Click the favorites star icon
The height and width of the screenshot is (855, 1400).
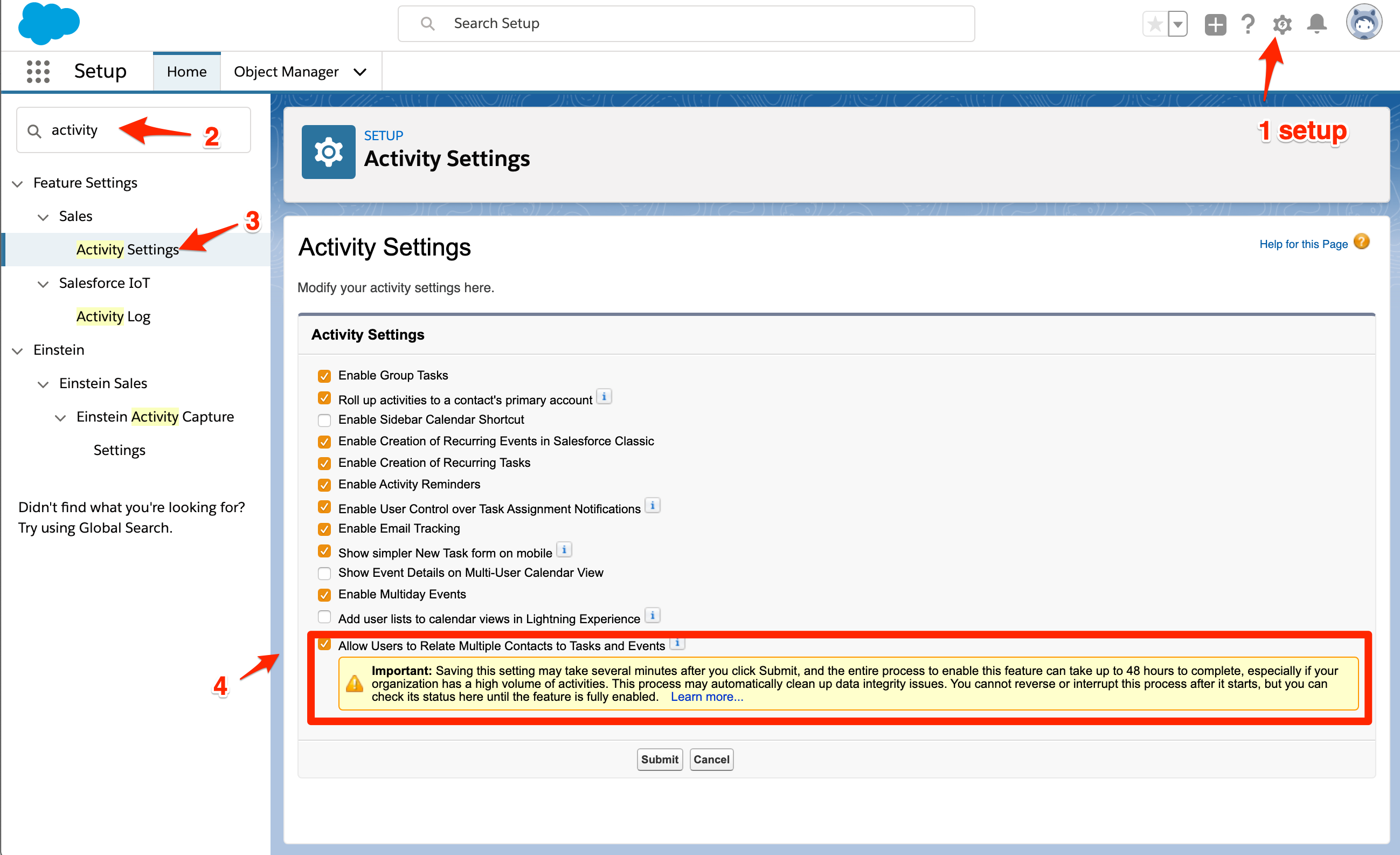[1155, 24]
